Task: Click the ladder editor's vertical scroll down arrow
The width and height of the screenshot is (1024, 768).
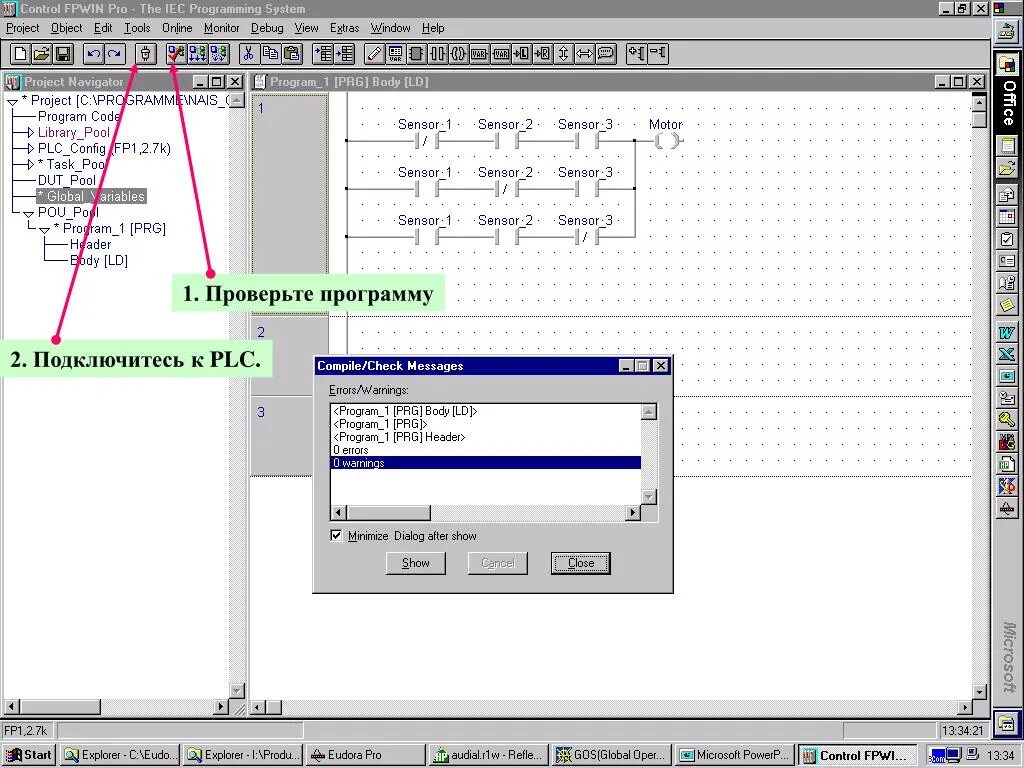Action: tap(980, 691)
